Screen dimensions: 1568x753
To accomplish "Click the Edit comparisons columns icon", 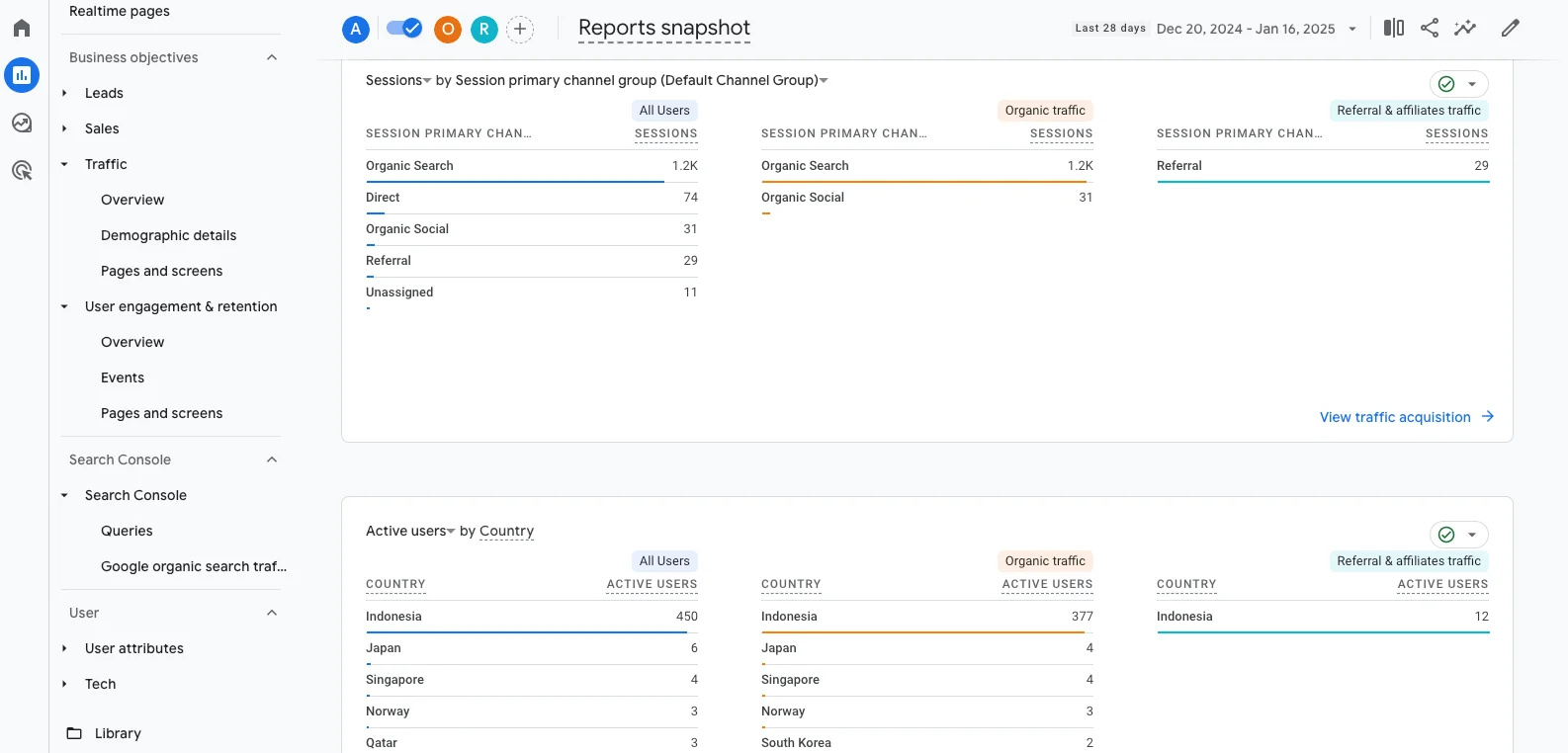I will click(1394, 28).
